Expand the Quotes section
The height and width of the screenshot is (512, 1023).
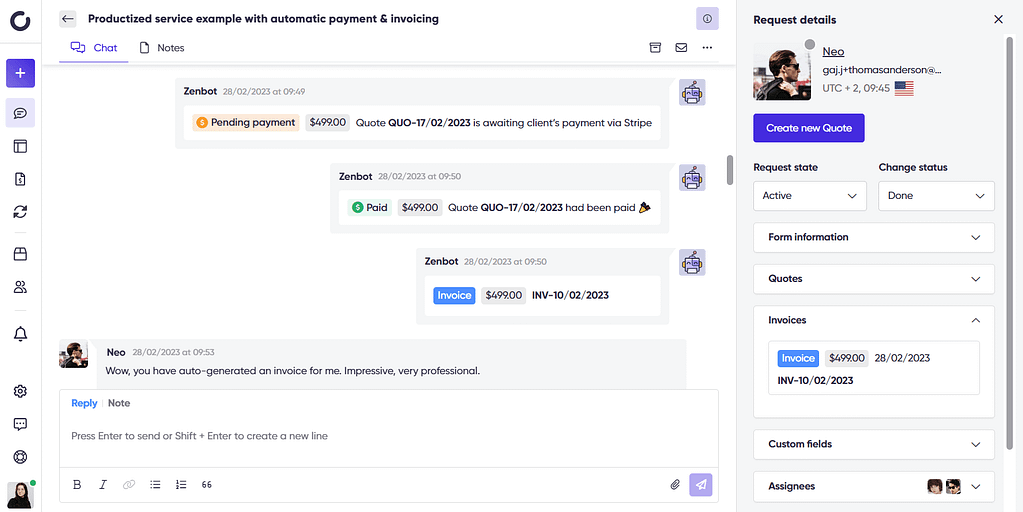coord(874,279)
